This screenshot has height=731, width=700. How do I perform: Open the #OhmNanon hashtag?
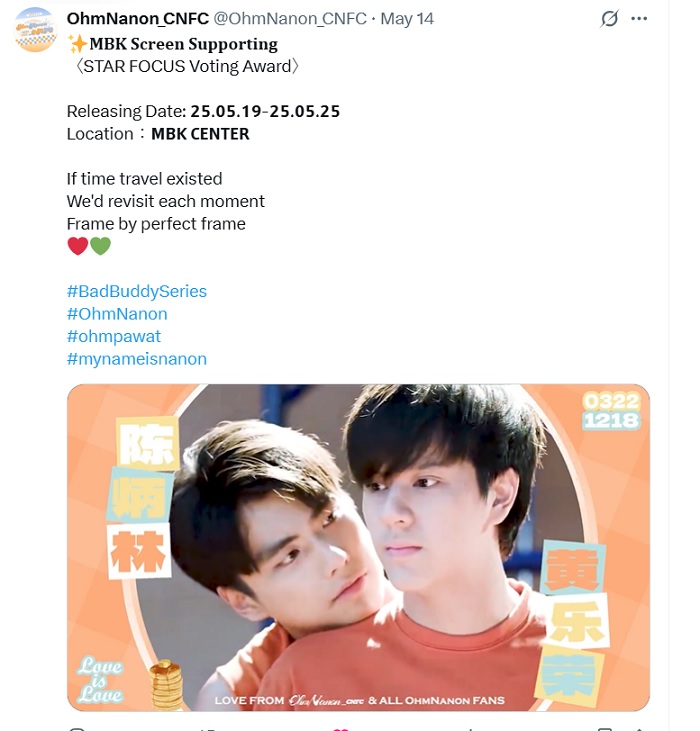[x=117, y=314]
